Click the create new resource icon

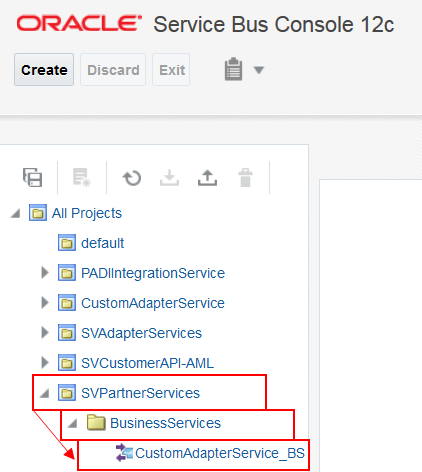pos(82,177)
